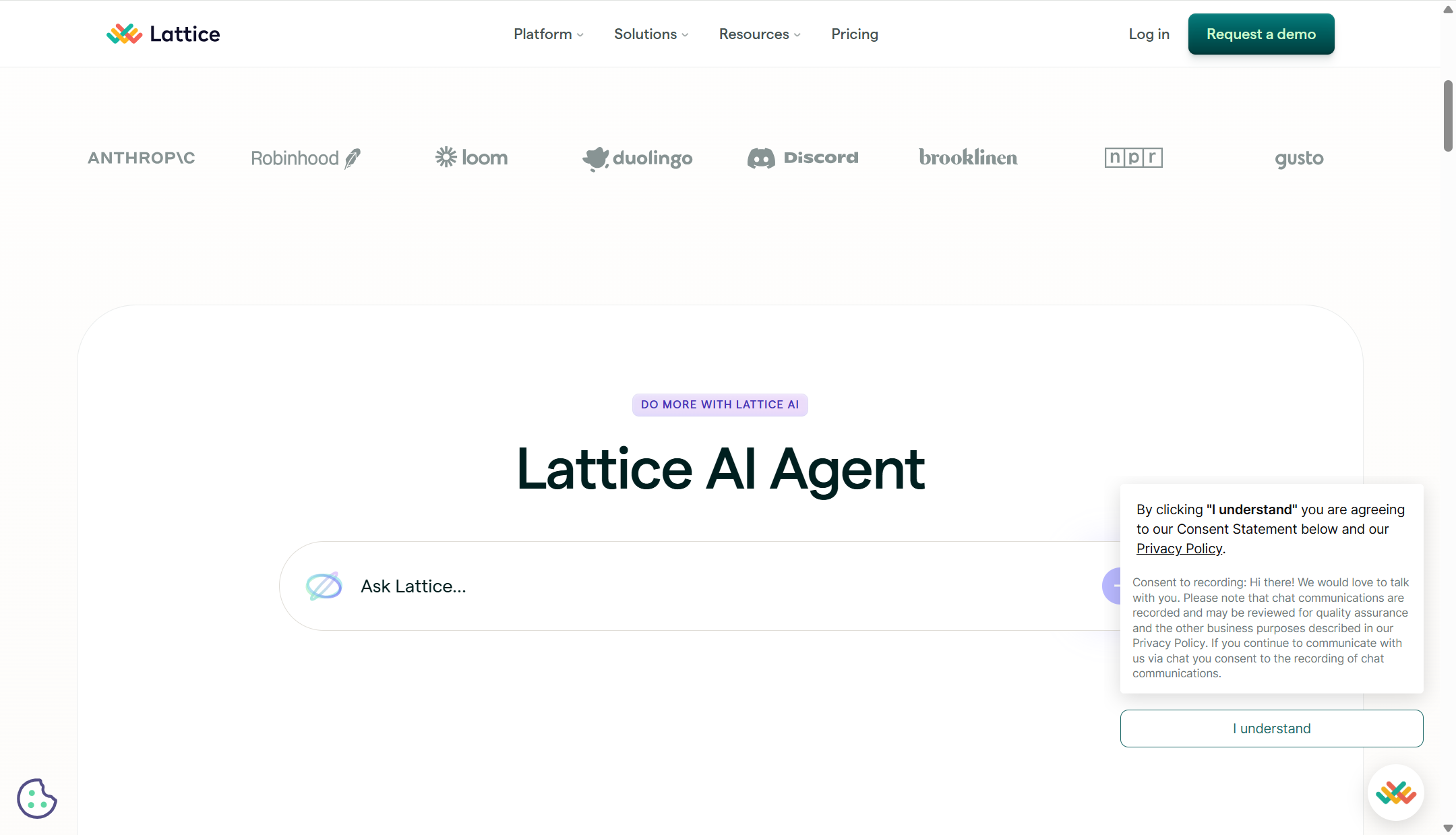Image resolution: width=1456 pixels, height=835 pixels.
Task: Click the Lattice logo in header
Action: 163,34
